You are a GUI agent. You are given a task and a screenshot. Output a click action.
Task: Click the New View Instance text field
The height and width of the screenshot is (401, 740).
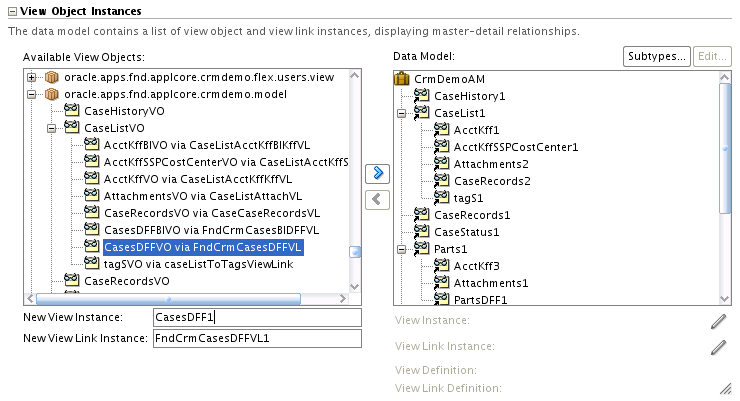coord(257,317)
